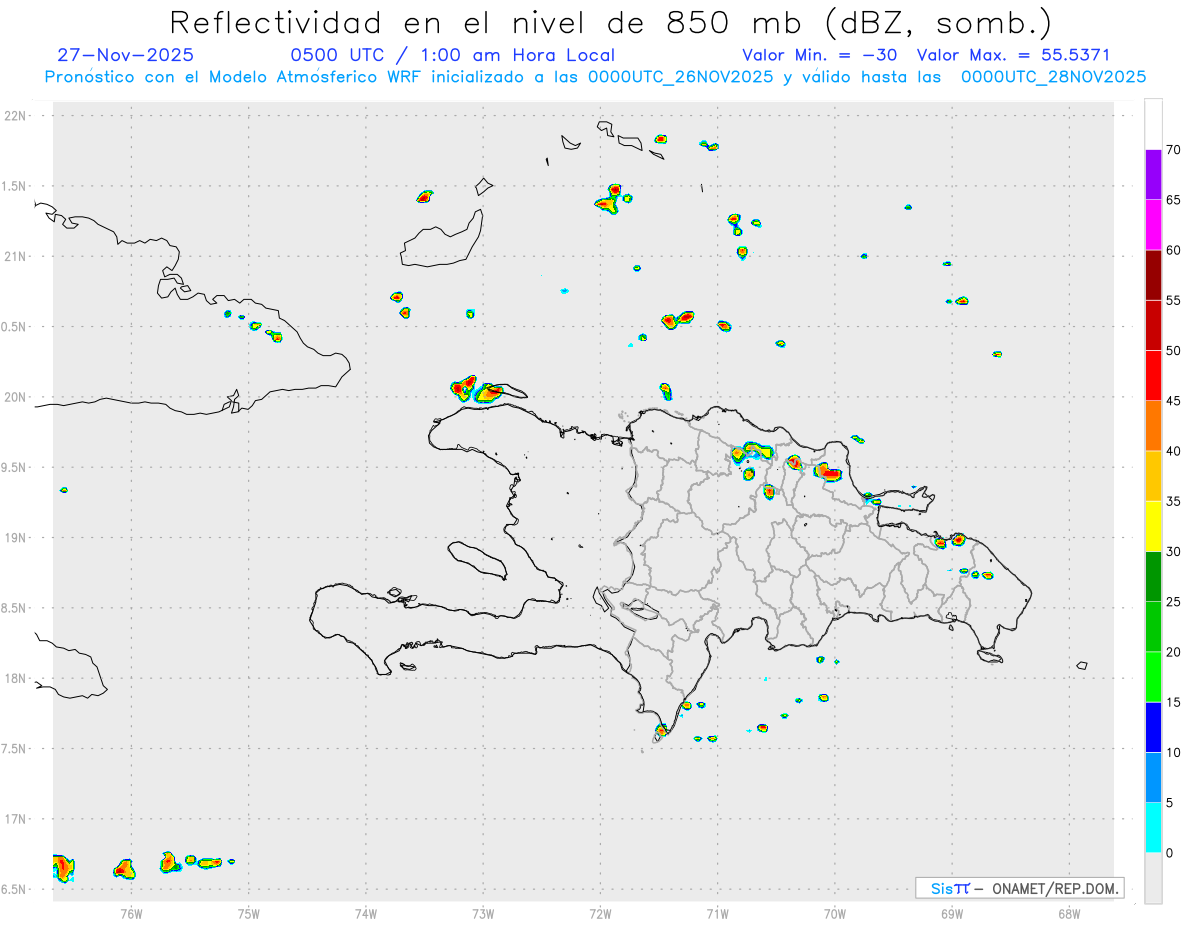Click the latitude axis label '7.5N'
The height and width of the screenshot is (927, 1200).
[15, 749]
